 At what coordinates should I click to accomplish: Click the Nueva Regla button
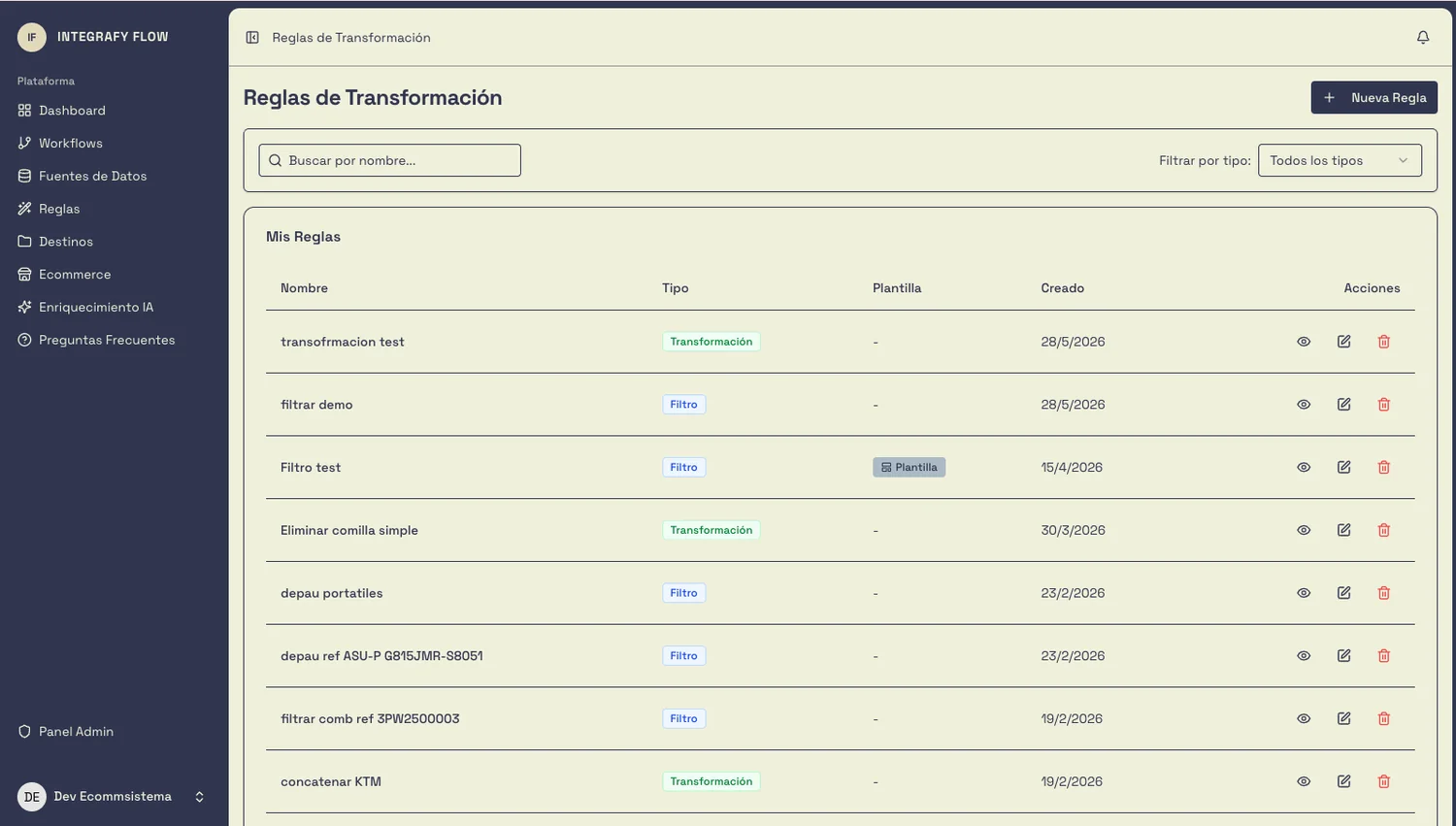tap(1373, 98)
